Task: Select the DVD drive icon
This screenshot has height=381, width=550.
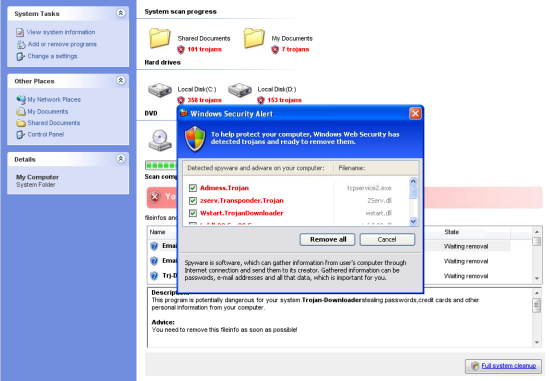Action: click(x=160, y=140)
